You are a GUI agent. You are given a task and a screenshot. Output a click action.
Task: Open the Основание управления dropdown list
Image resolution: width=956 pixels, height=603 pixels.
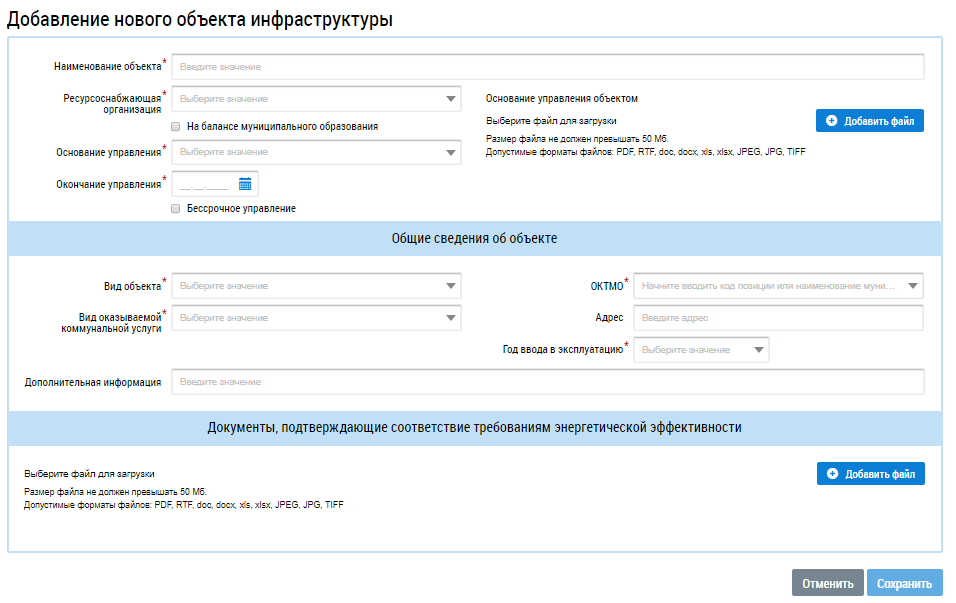pos(316,152)
